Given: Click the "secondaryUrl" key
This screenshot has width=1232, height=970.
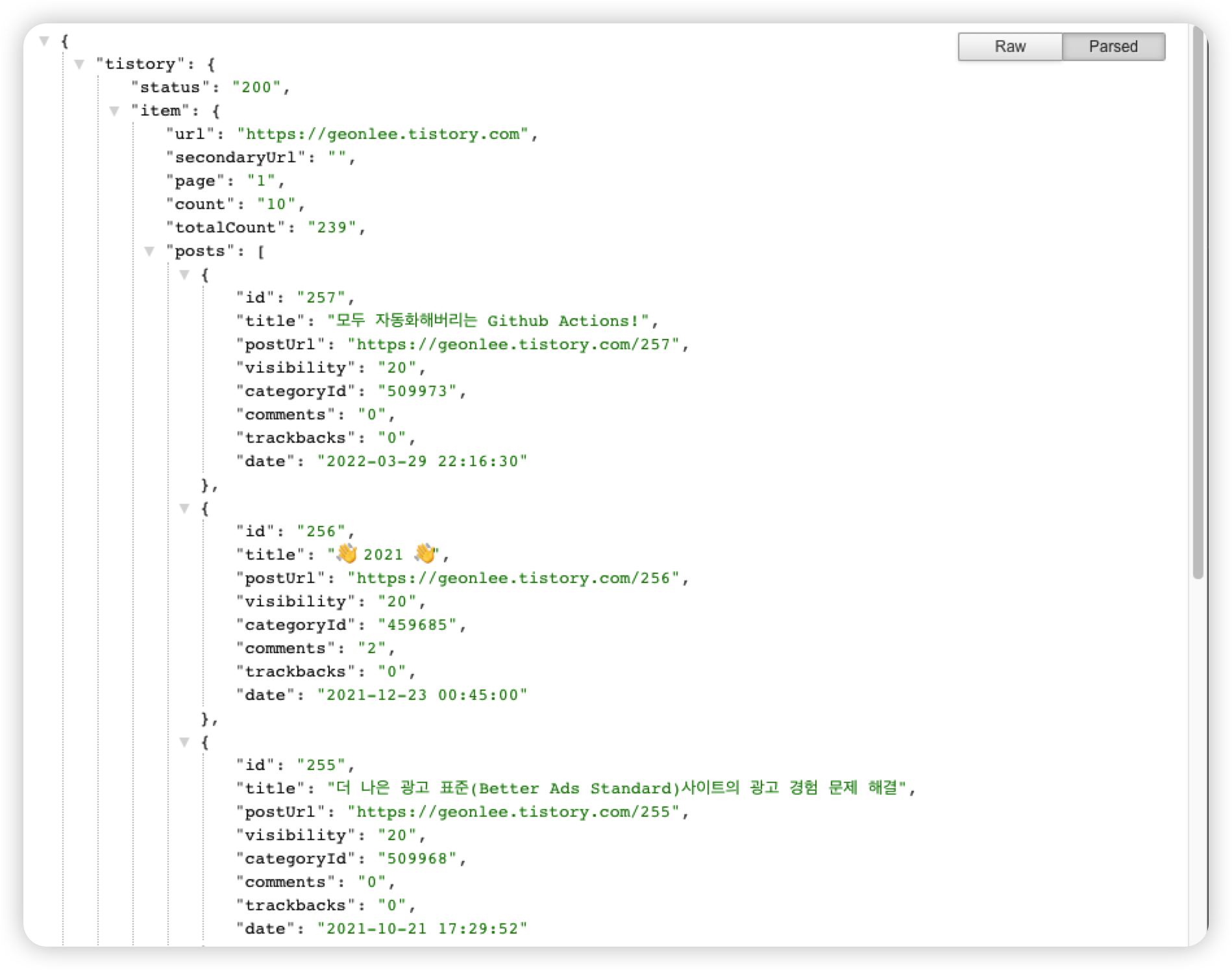Looking at the screenshot, I should [x=236, y=158].
